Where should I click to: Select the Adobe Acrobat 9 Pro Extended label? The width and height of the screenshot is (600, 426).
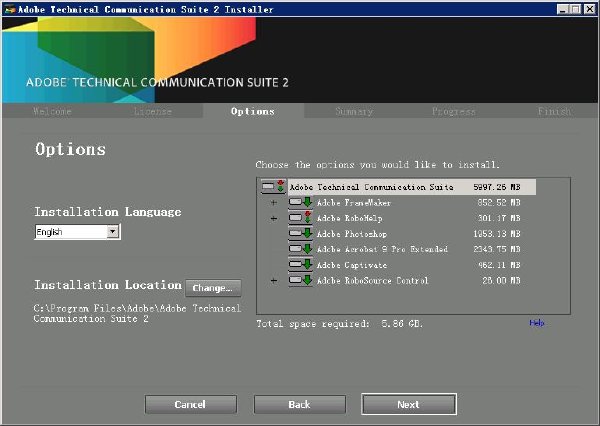(x=382, y=249)
